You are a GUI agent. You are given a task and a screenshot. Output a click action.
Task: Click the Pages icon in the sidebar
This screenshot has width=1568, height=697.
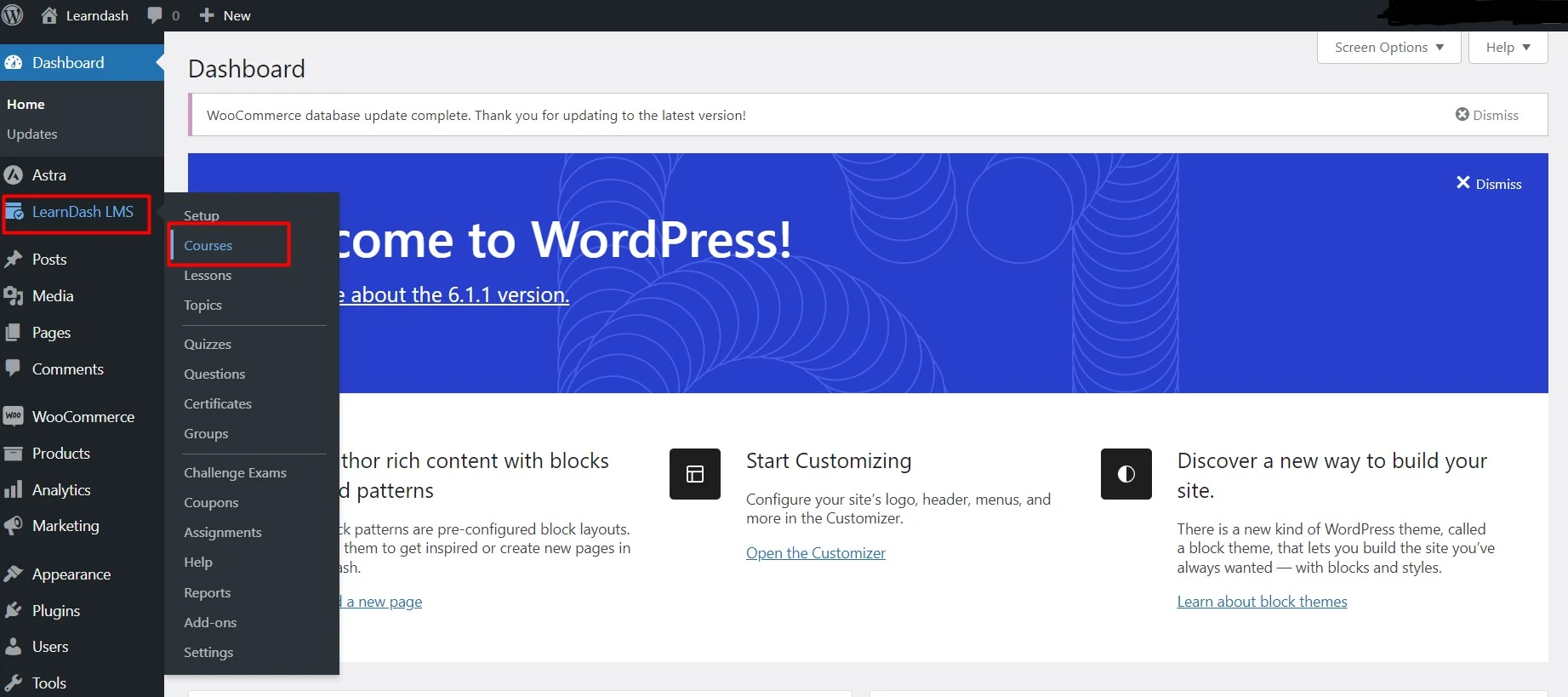pos(14,333)
